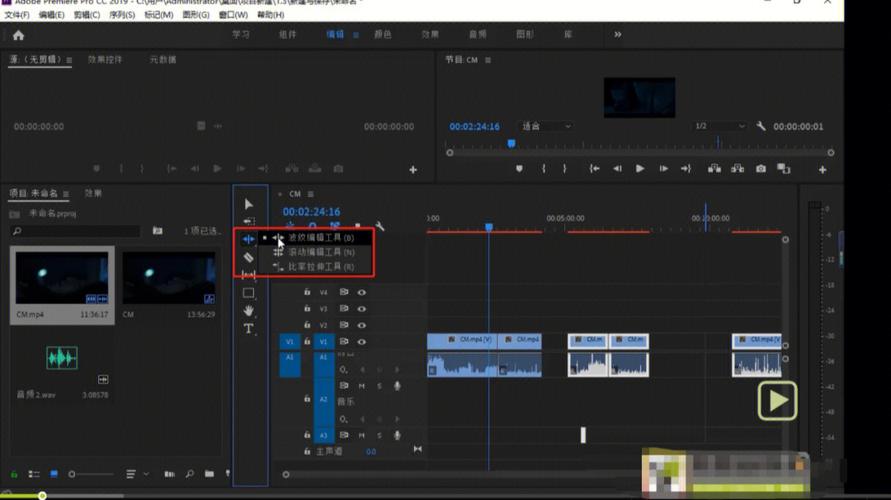Go to Out point in Program monitor
891x500 pixels.
686,169
